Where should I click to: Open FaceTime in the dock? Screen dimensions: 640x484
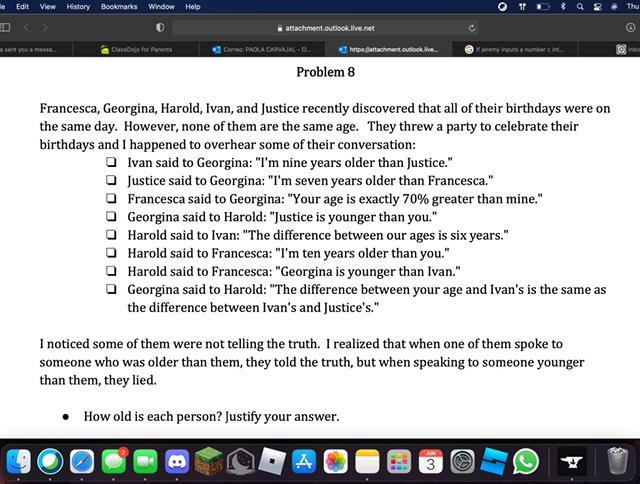(145, 462)
